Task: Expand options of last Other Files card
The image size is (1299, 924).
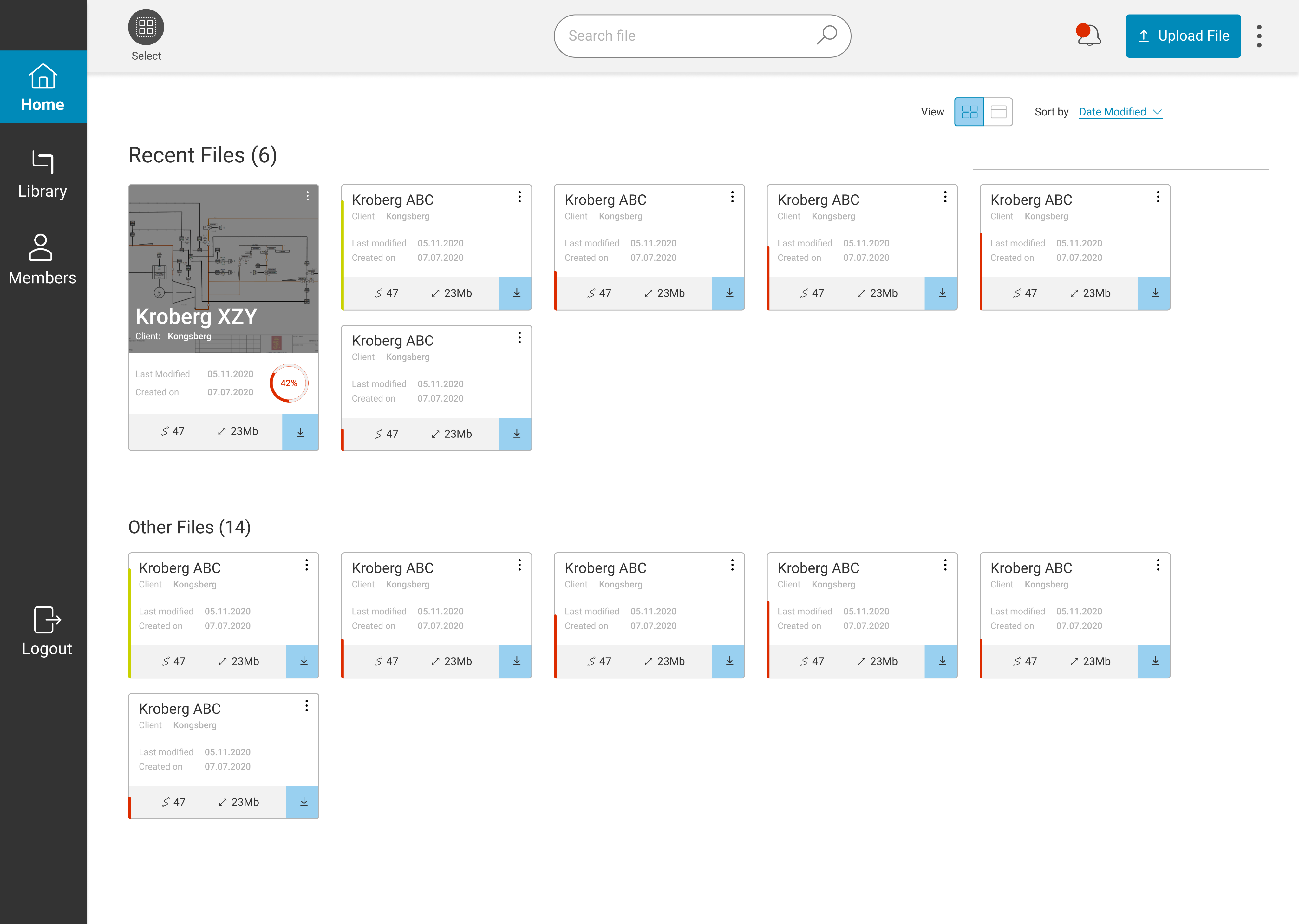Action: pos(307,706)
